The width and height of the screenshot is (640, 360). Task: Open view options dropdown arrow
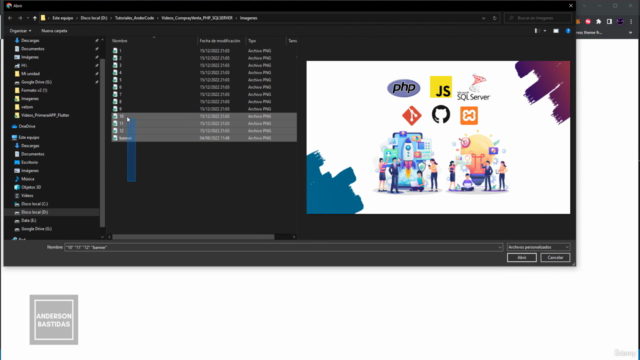point(545,31)
